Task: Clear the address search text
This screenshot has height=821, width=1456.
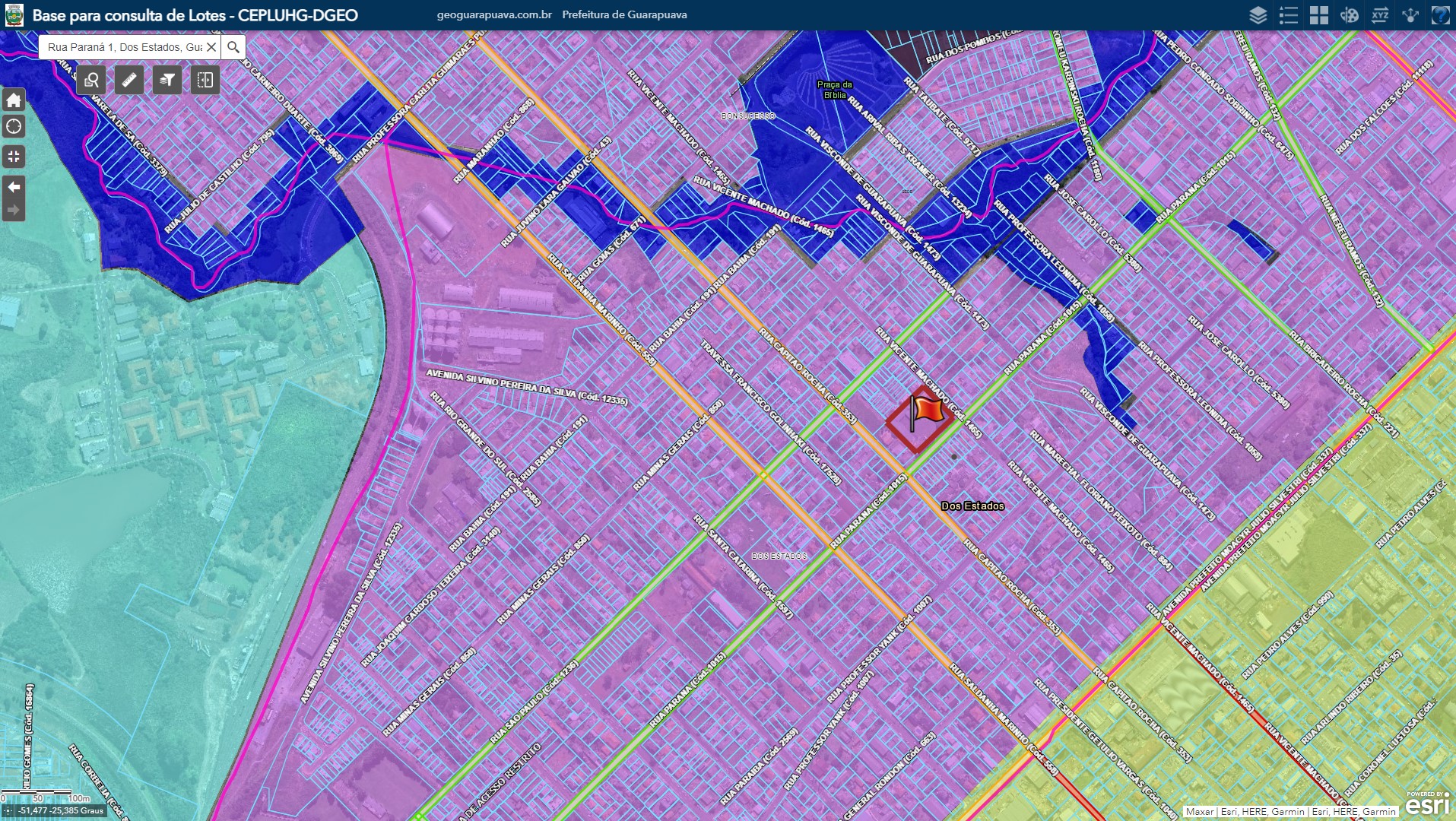Action: 211,47
